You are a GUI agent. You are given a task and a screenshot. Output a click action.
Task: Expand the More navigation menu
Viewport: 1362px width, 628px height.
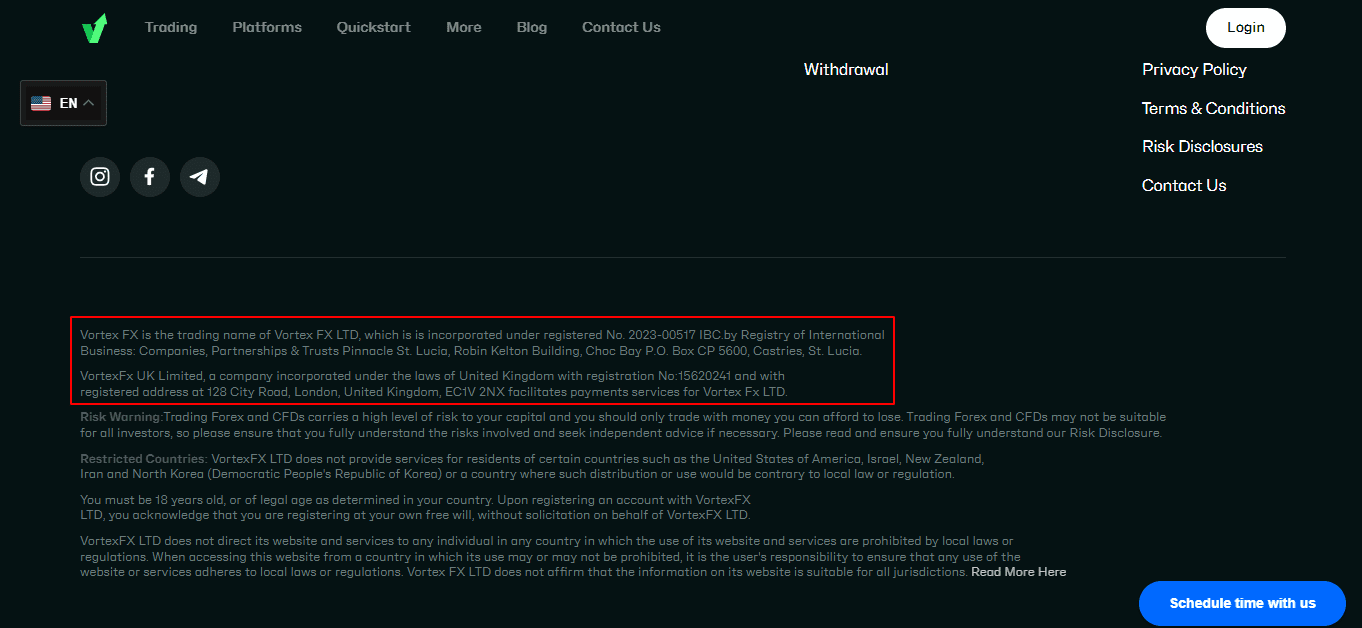(x=463, y=27)
